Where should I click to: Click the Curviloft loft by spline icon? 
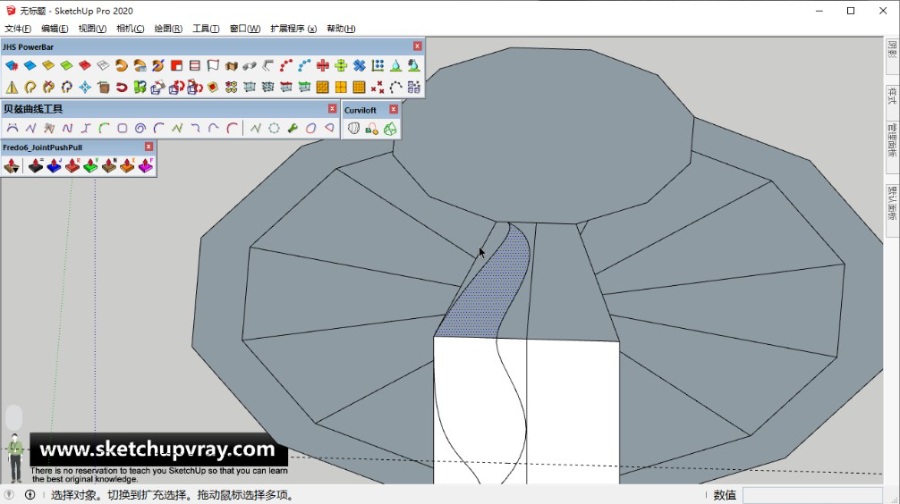click(354, 129)
